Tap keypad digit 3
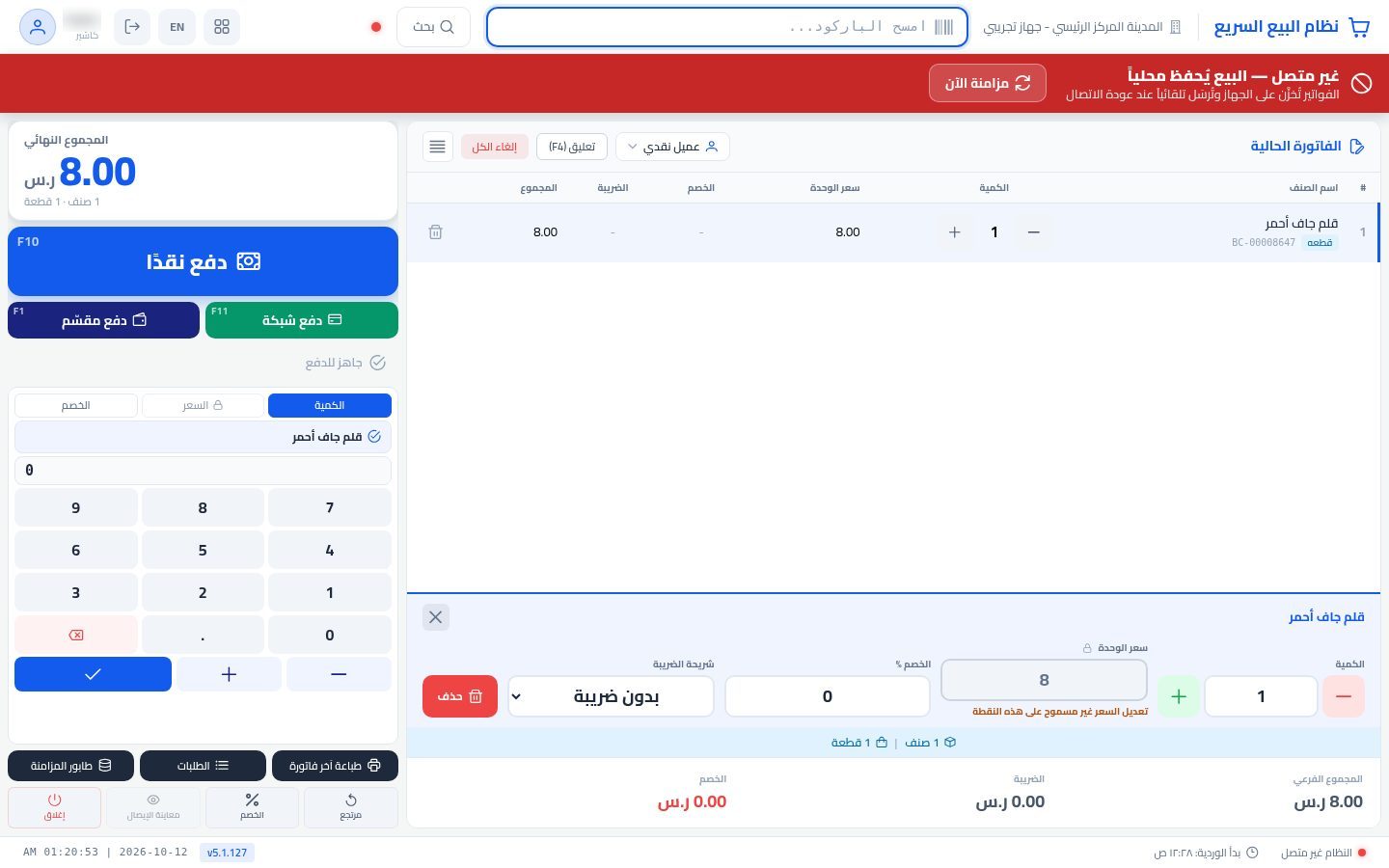This screenshot has height=868, width=1389. [x=76, y=592]
